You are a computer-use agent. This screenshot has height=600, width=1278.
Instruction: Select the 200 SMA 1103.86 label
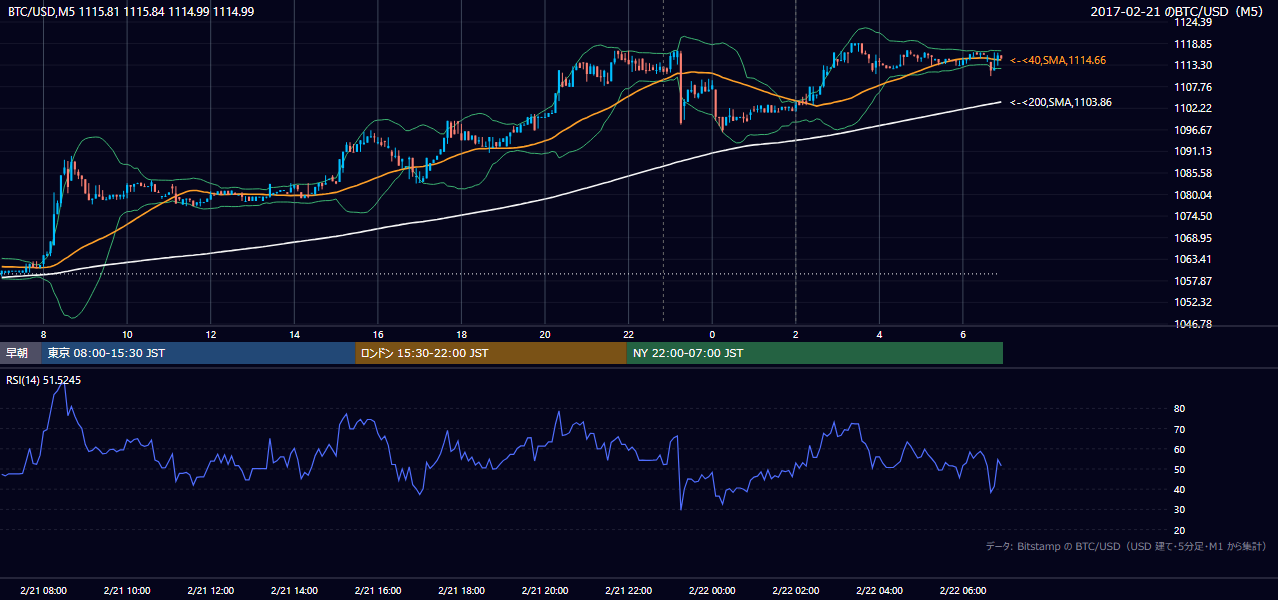coord(1061,102)
